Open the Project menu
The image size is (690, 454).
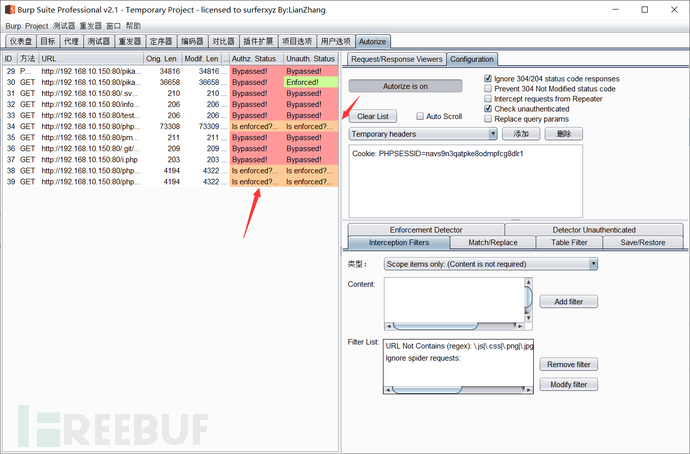coord(36,26)
